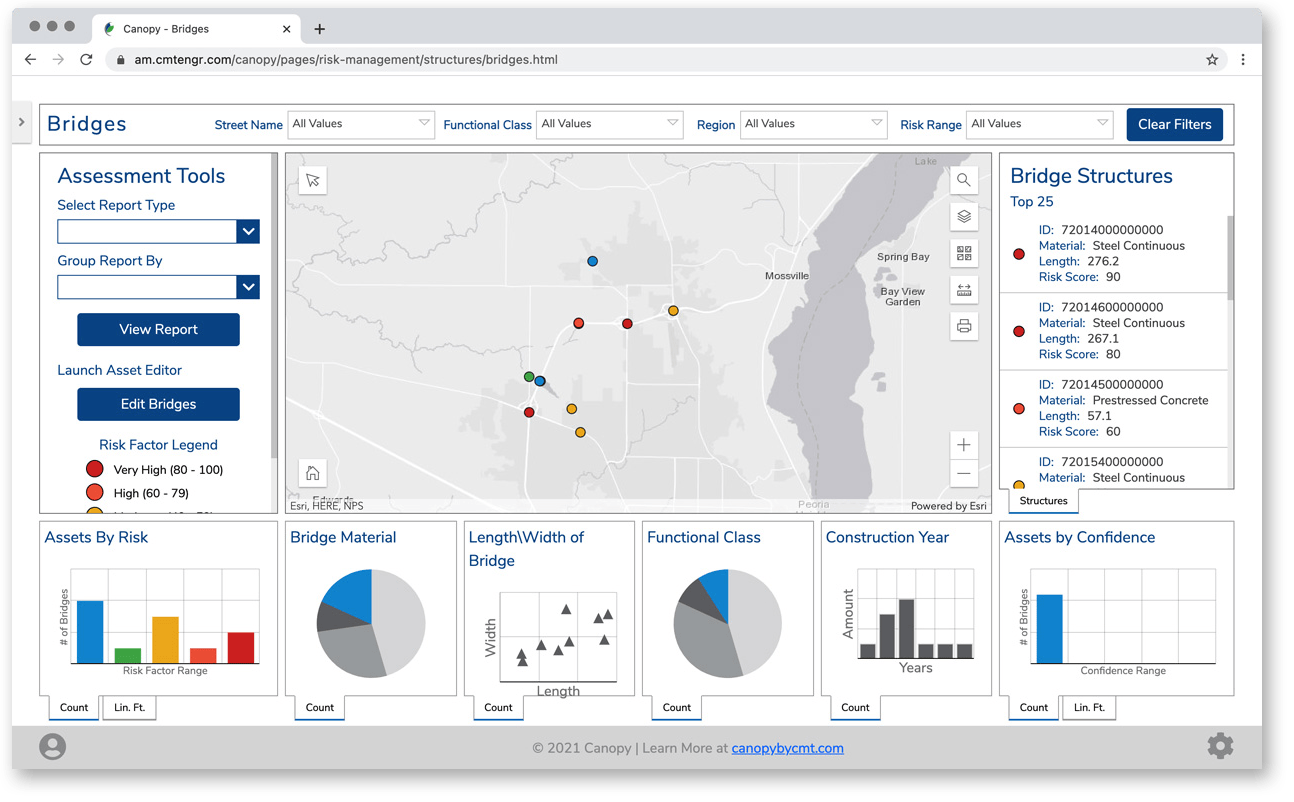The width and height of the screenshot is (1294, 802).
Task: Select Lin. Ft. tab under Assets by Confidence
Action: point(1089,708)
